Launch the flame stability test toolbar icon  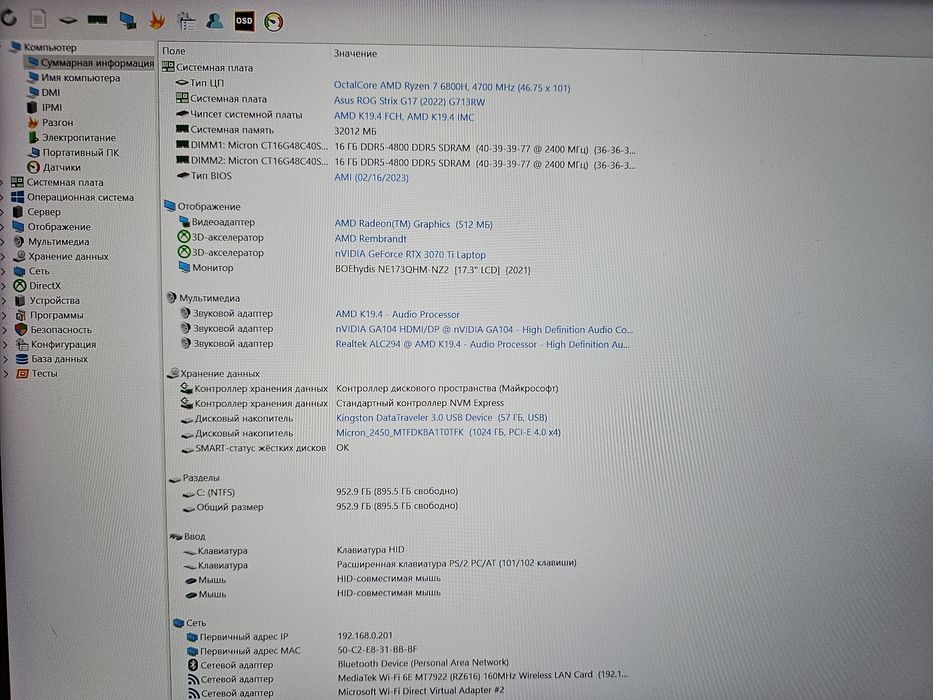tap(157, 21)
